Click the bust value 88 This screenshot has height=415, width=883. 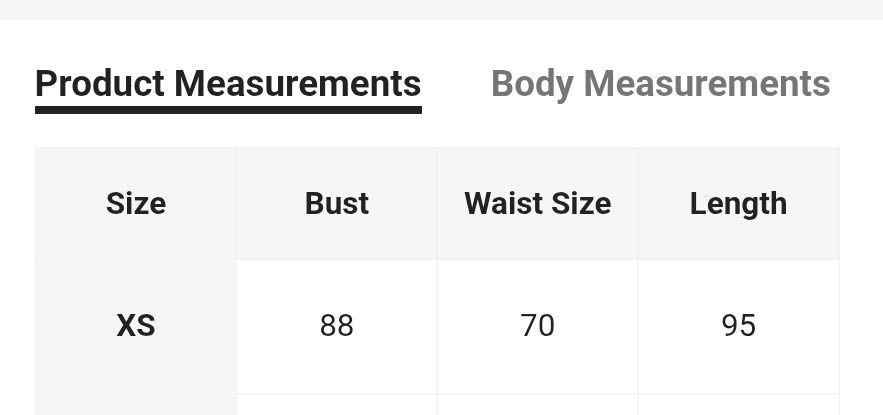[x=337, y=326]
